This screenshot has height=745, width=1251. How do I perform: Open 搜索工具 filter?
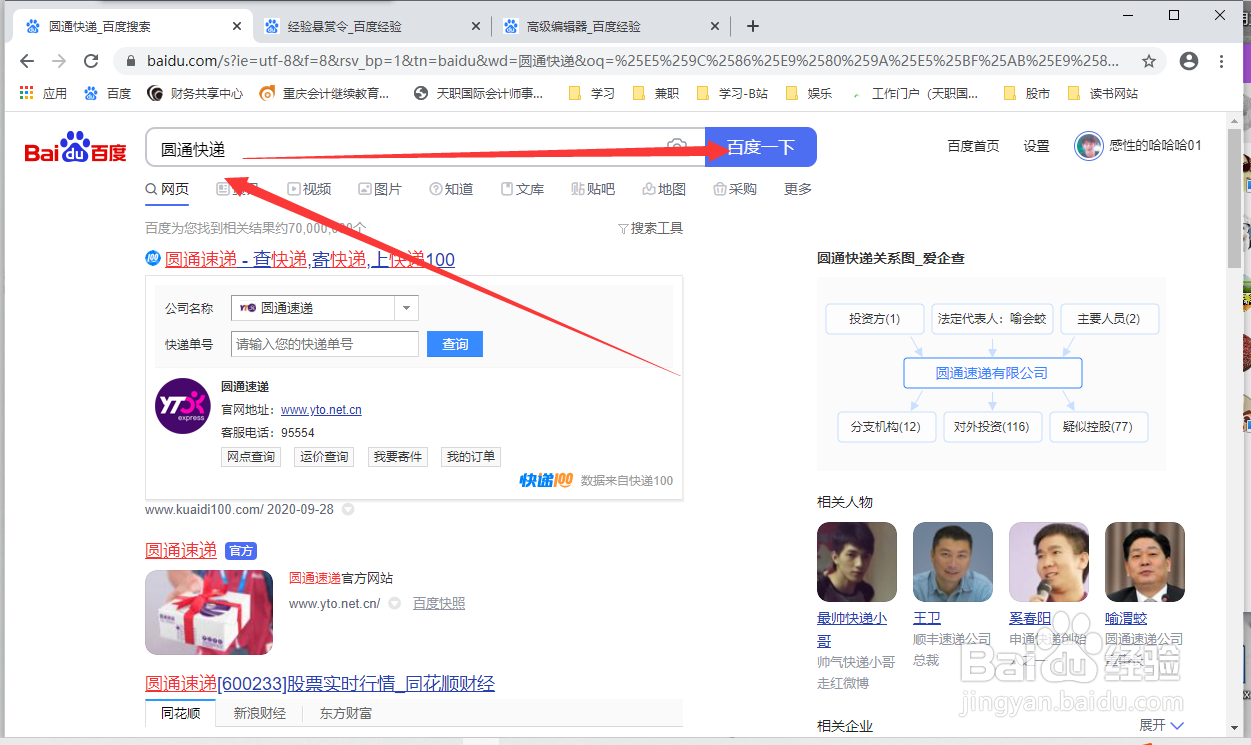click(x=651, y=228)
